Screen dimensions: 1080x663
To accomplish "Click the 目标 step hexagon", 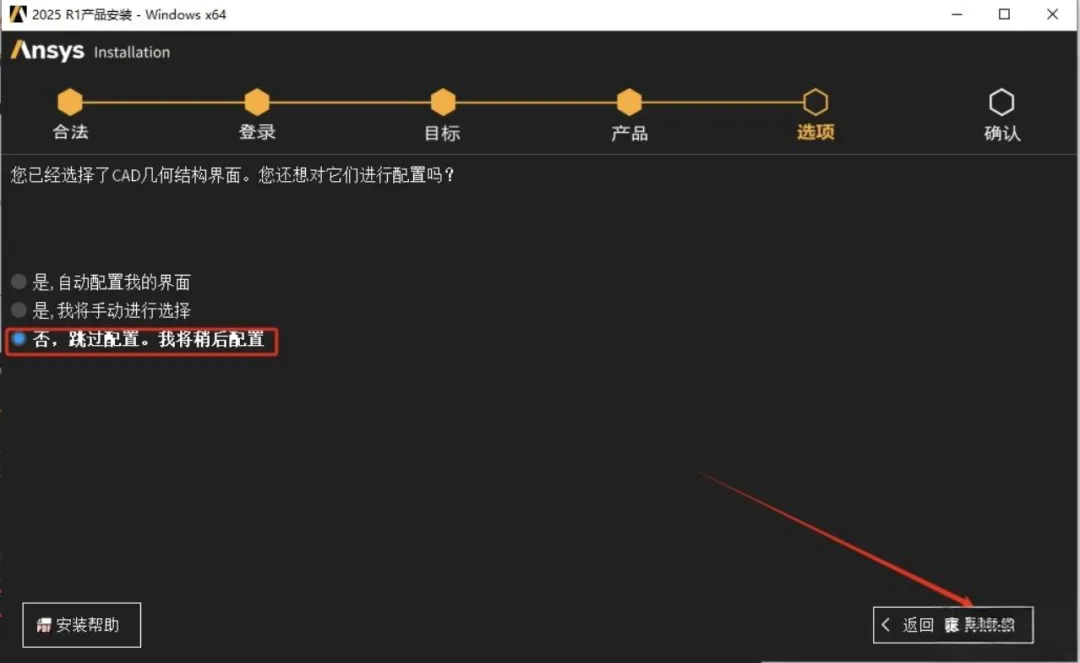I will pos(443,102).
